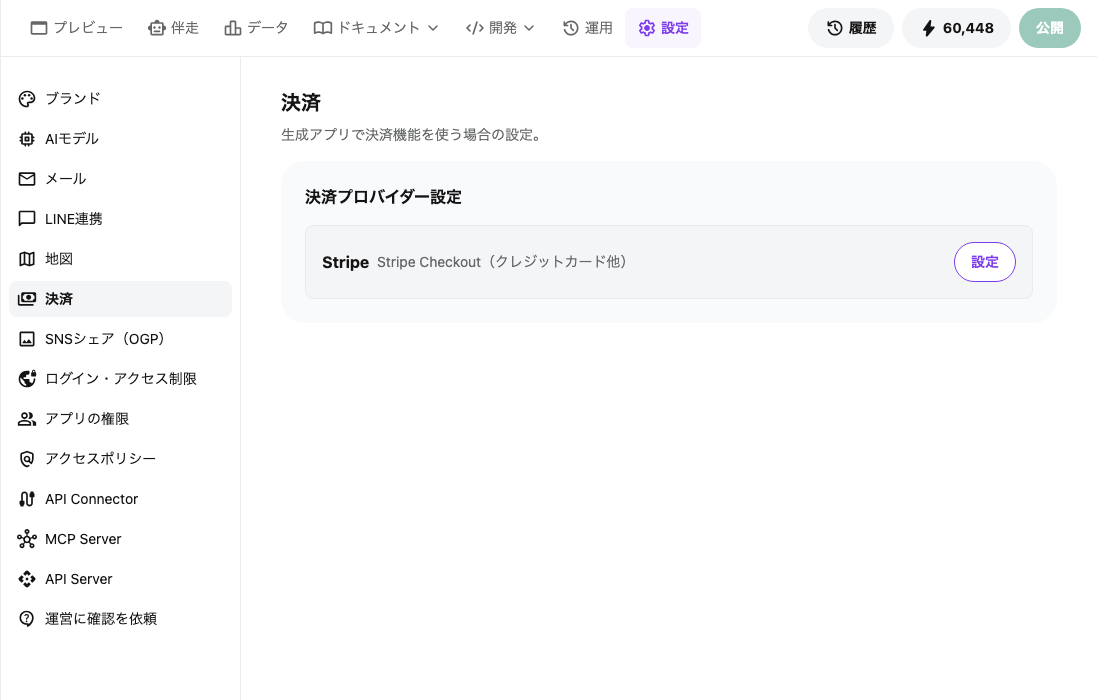Image resolution: width=1097 pixels, height=700 pixels.
Task: Click the palette icon beside ブランド
Action: (27, 99)
